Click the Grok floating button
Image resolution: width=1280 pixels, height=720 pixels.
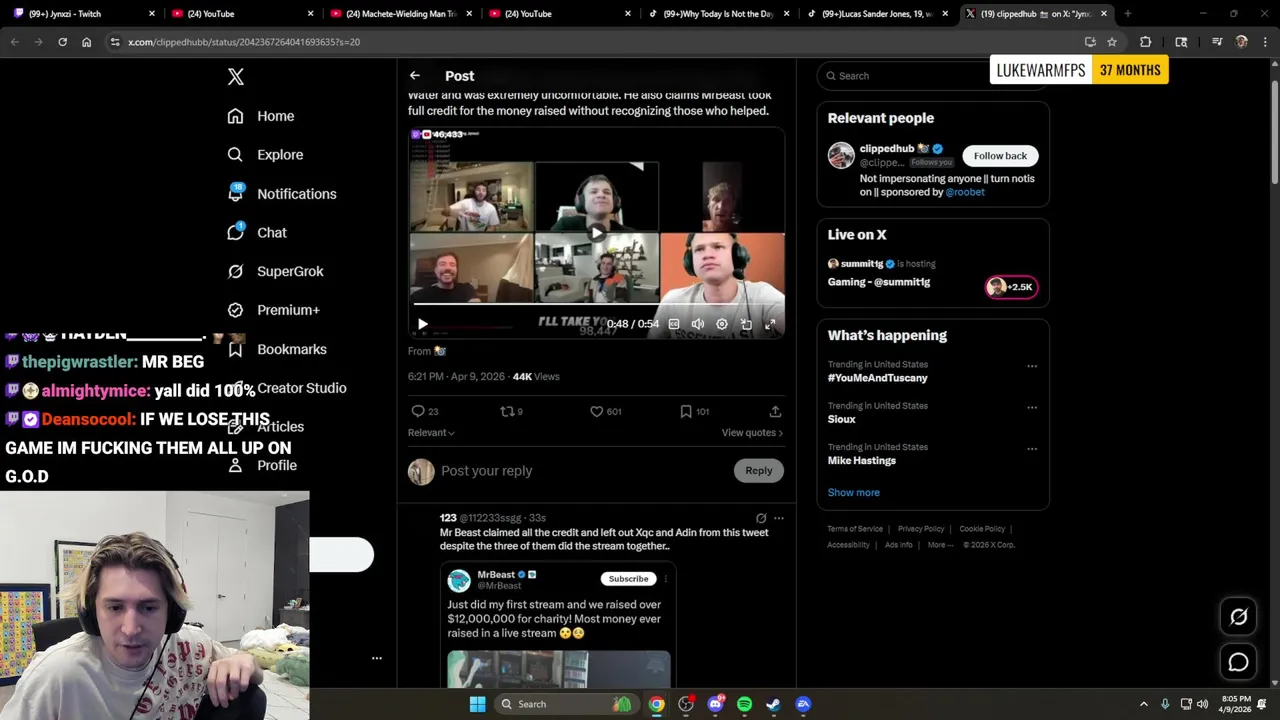(x=1238, y=617)
